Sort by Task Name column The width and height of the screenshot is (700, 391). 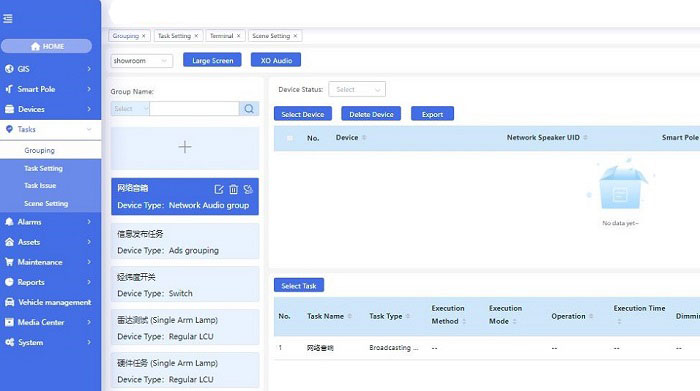(350, 316)
